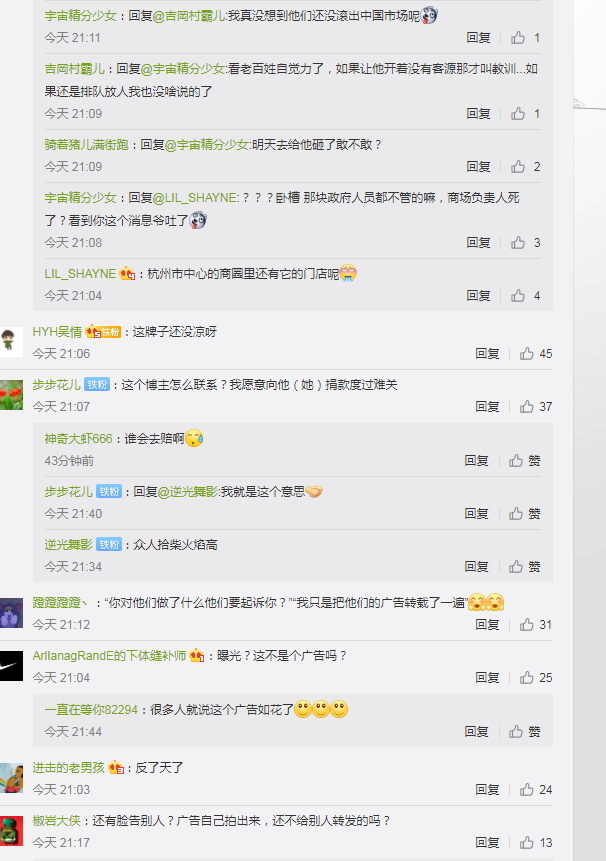Open 椒岩大侠's user profile name
Image resolution: width=606 pixels, height=861 pixels.
[x=56, y=820]
